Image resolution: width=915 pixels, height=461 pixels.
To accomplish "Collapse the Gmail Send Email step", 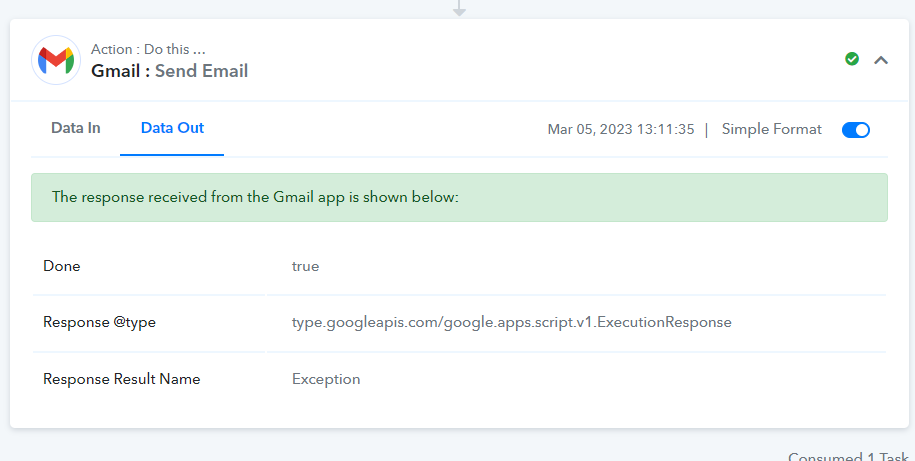I will [x=881, y=60].
